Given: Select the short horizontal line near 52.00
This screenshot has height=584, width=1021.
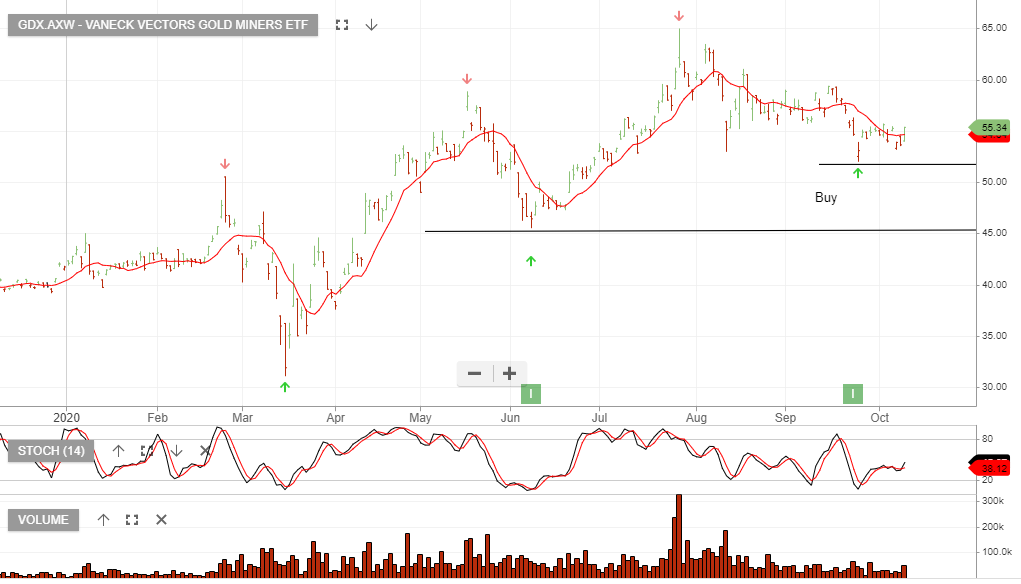Looking at the screenshot, I should coord(897,164).
